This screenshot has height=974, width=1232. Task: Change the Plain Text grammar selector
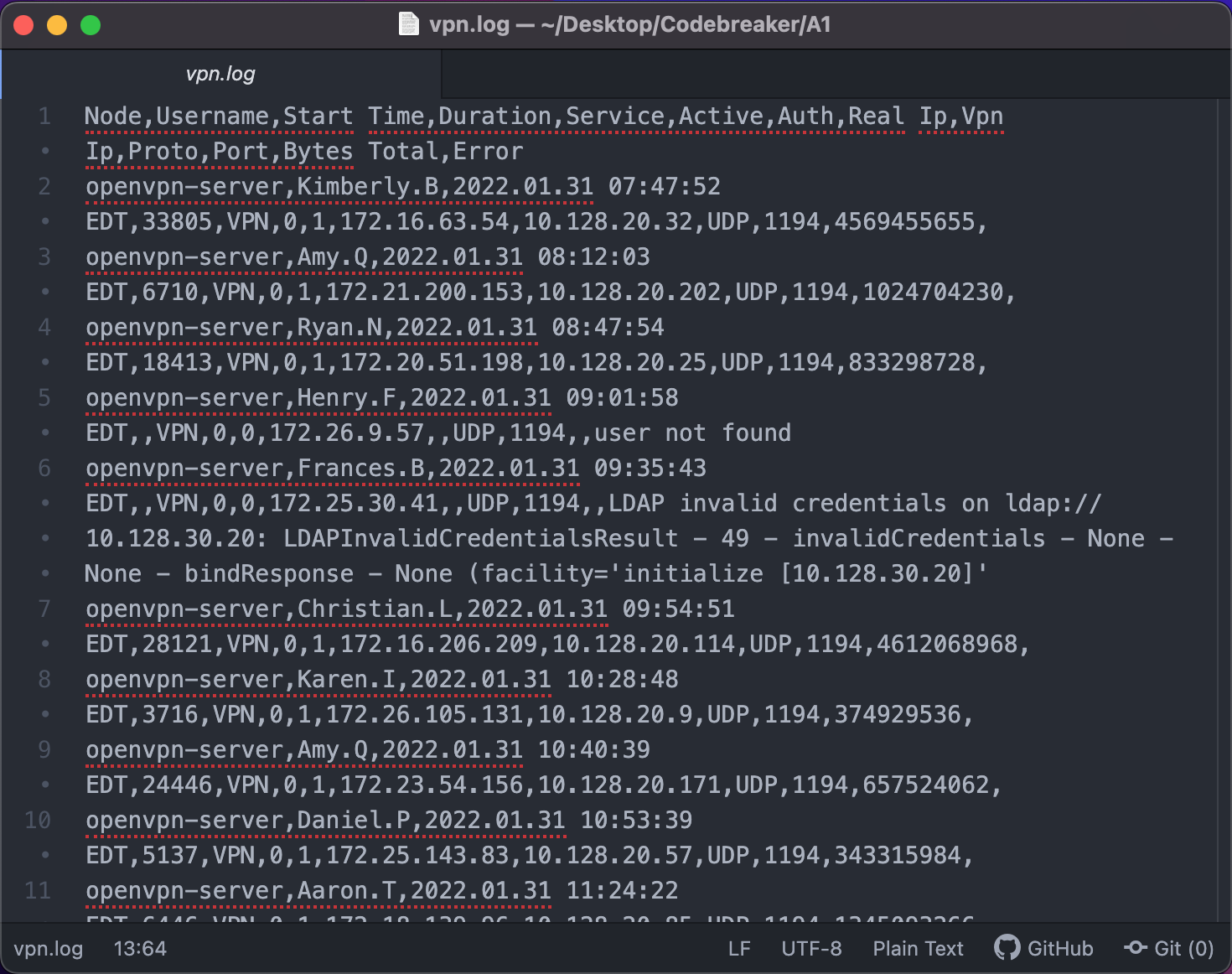click(918, 948)
